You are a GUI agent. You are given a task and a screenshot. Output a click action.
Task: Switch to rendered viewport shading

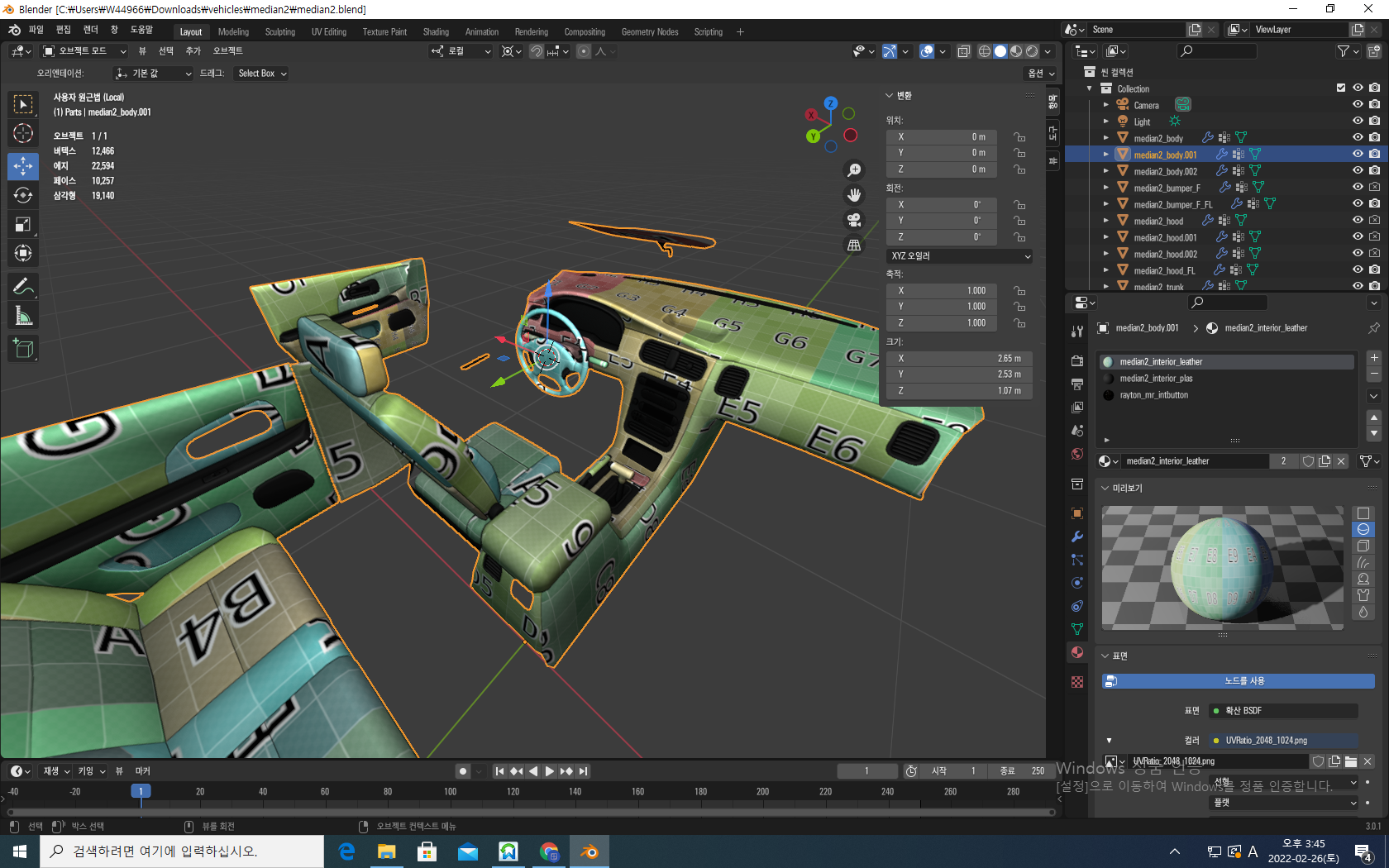1032,51
